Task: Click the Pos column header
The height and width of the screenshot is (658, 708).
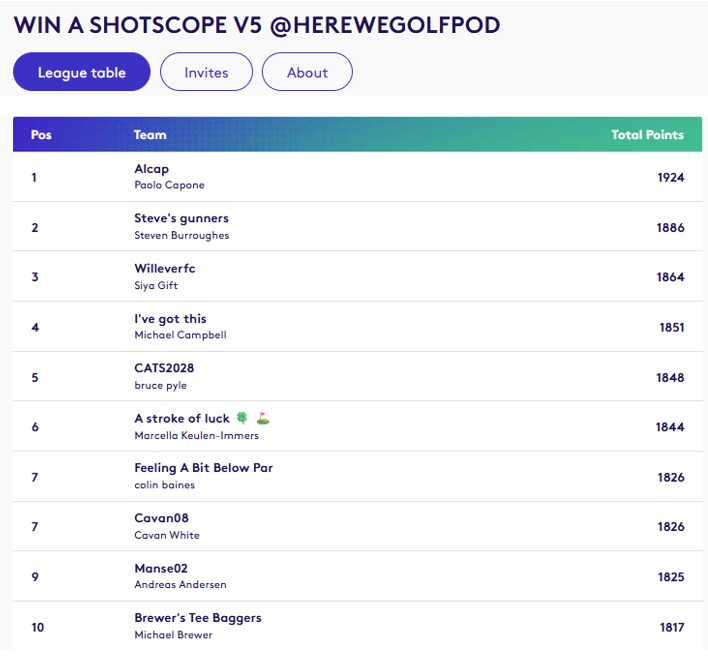Action: click(x=41, y=135)
